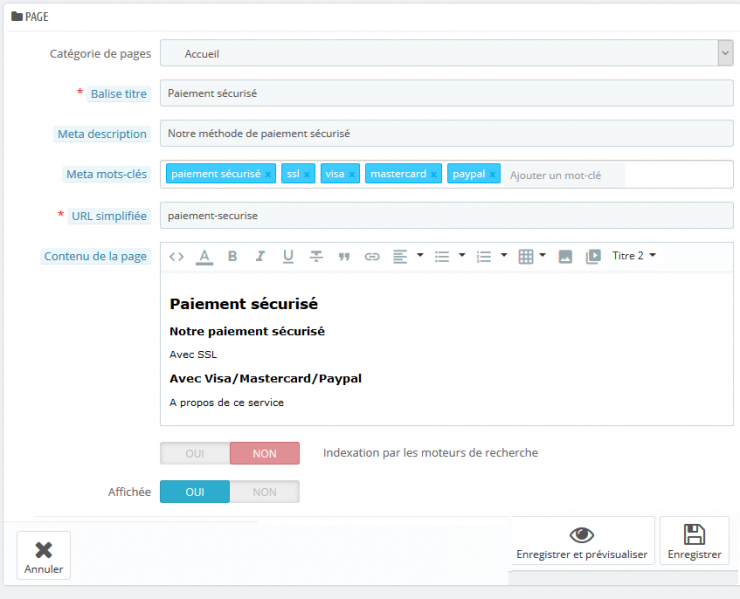Click 'Avec Visa/Mastercard/Paypal' heading
This screenshot has width=740, height=599.
265,379
